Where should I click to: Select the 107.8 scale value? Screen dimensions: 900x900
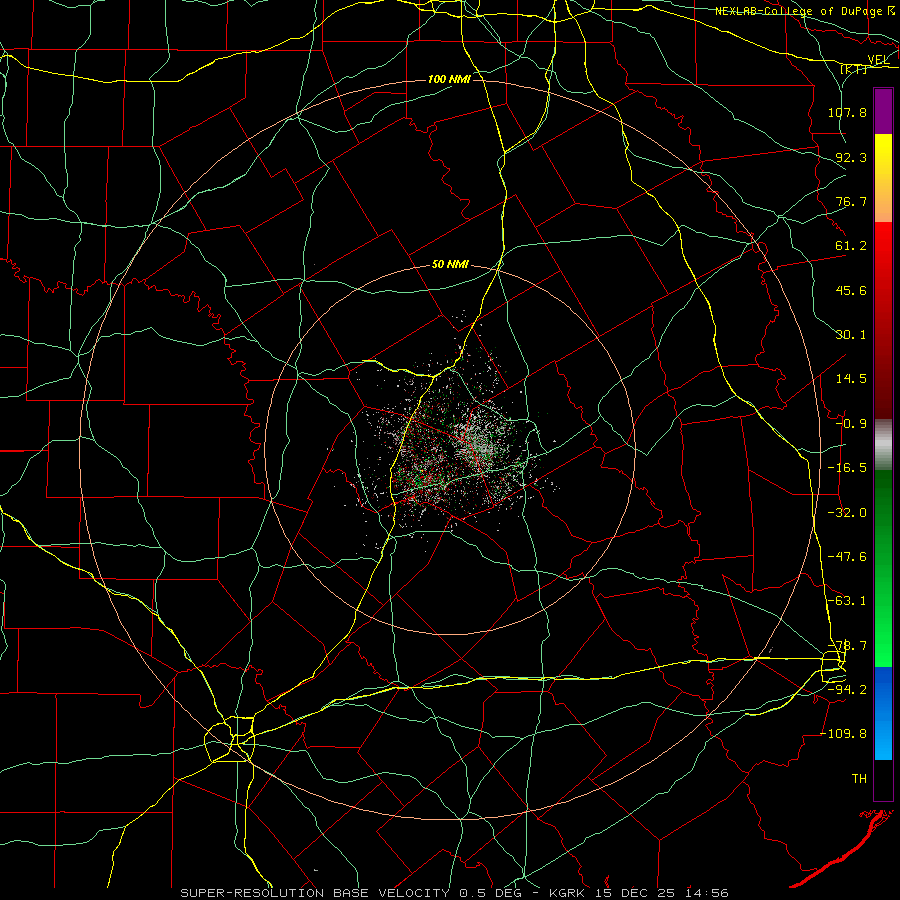pos(847,112)
